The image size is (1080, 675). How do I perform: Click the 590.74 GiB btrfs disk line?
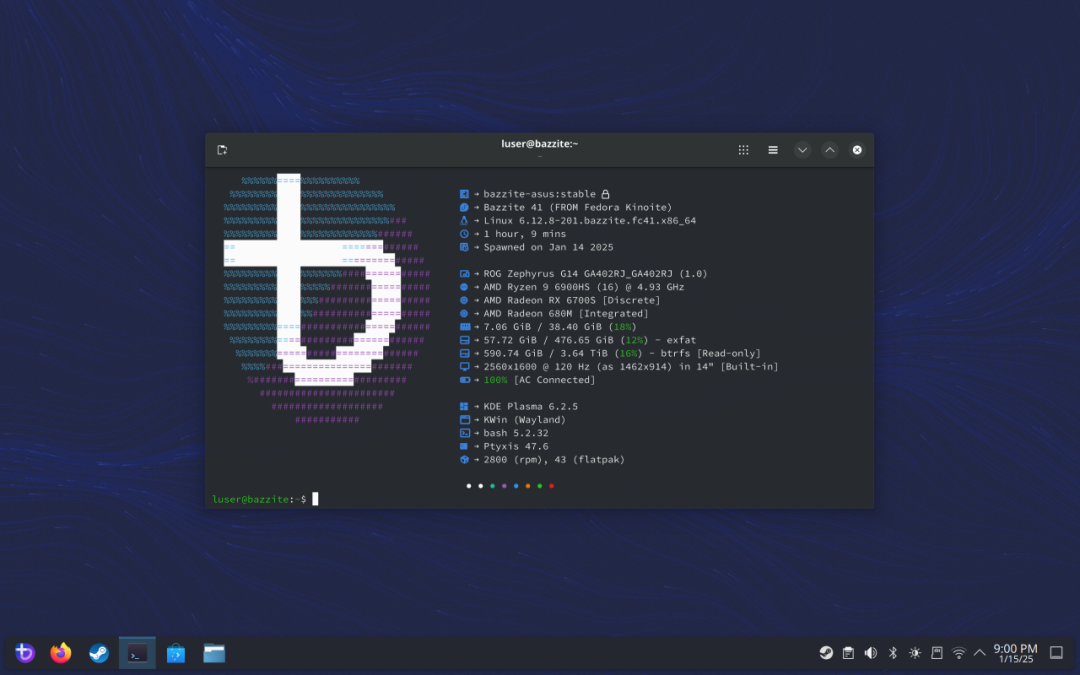click(610, 353)
